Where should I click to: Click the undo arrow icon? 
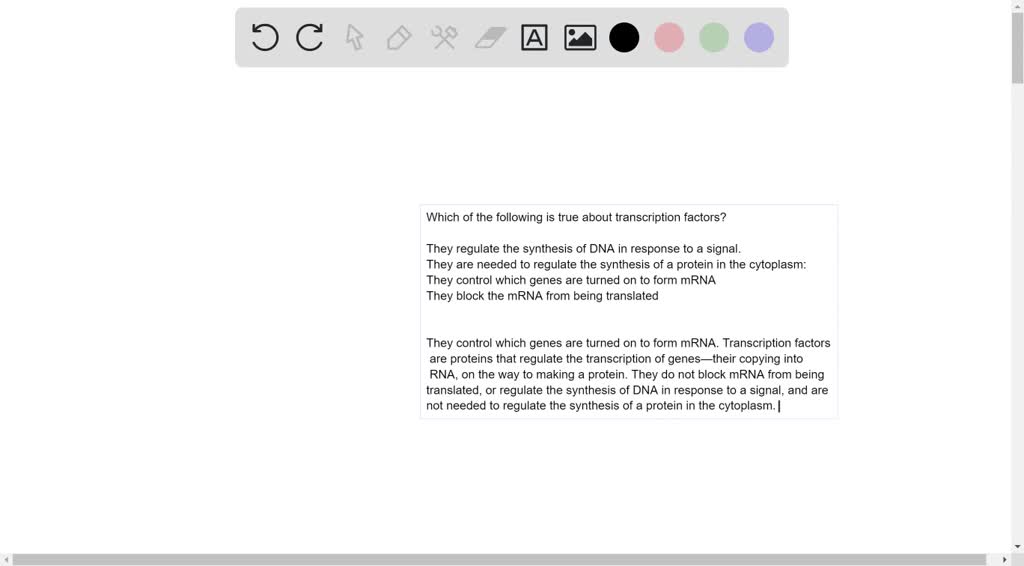tap(265, 38)
